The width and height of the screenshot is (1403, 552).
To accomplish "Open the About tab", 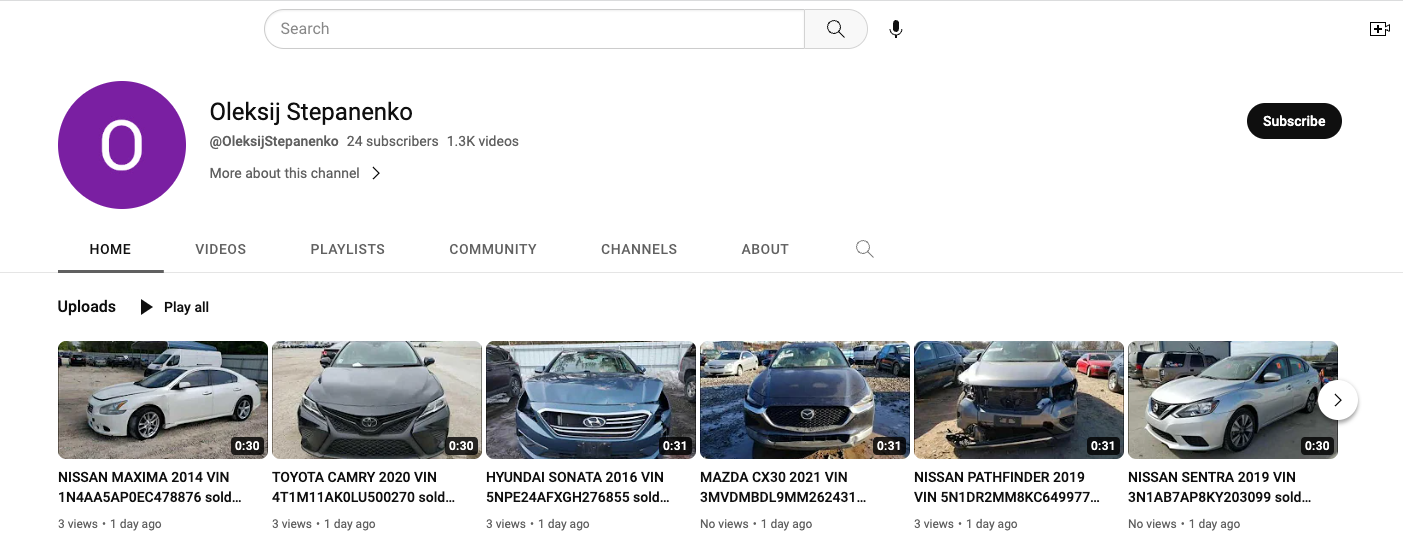I will click(x=765, y=249).
